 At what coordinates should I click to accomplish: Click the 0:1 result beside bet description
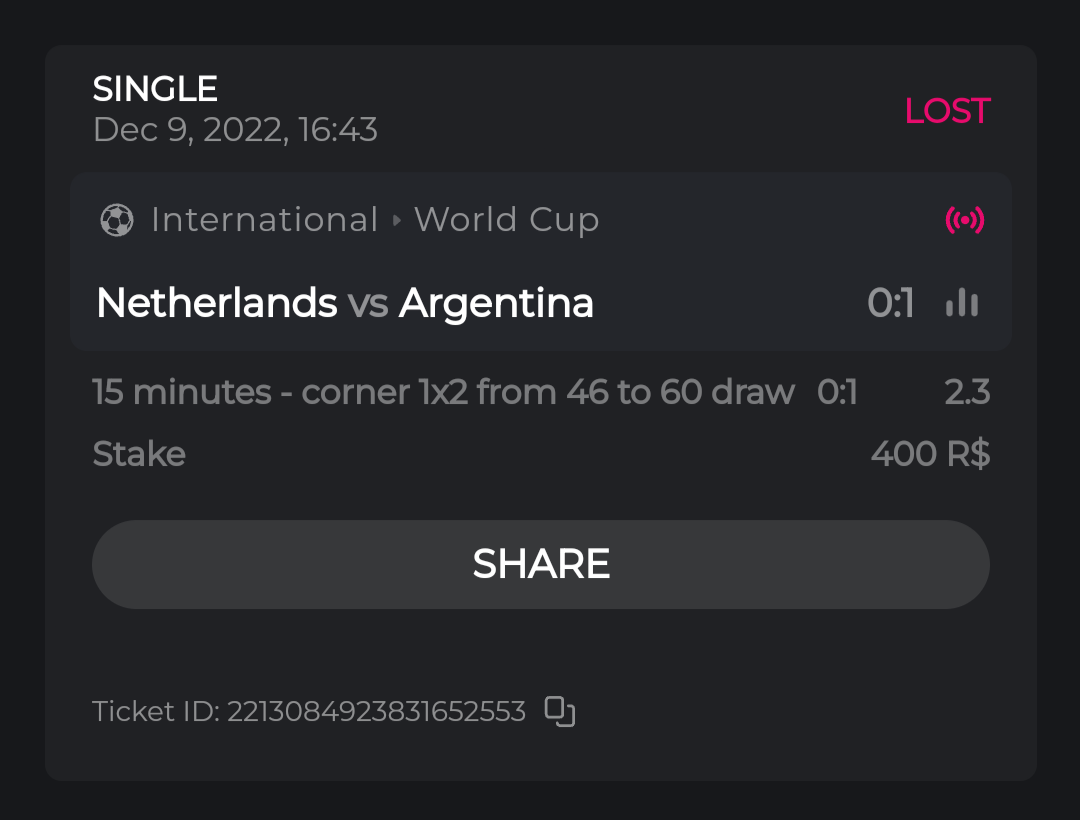point(837,392)
